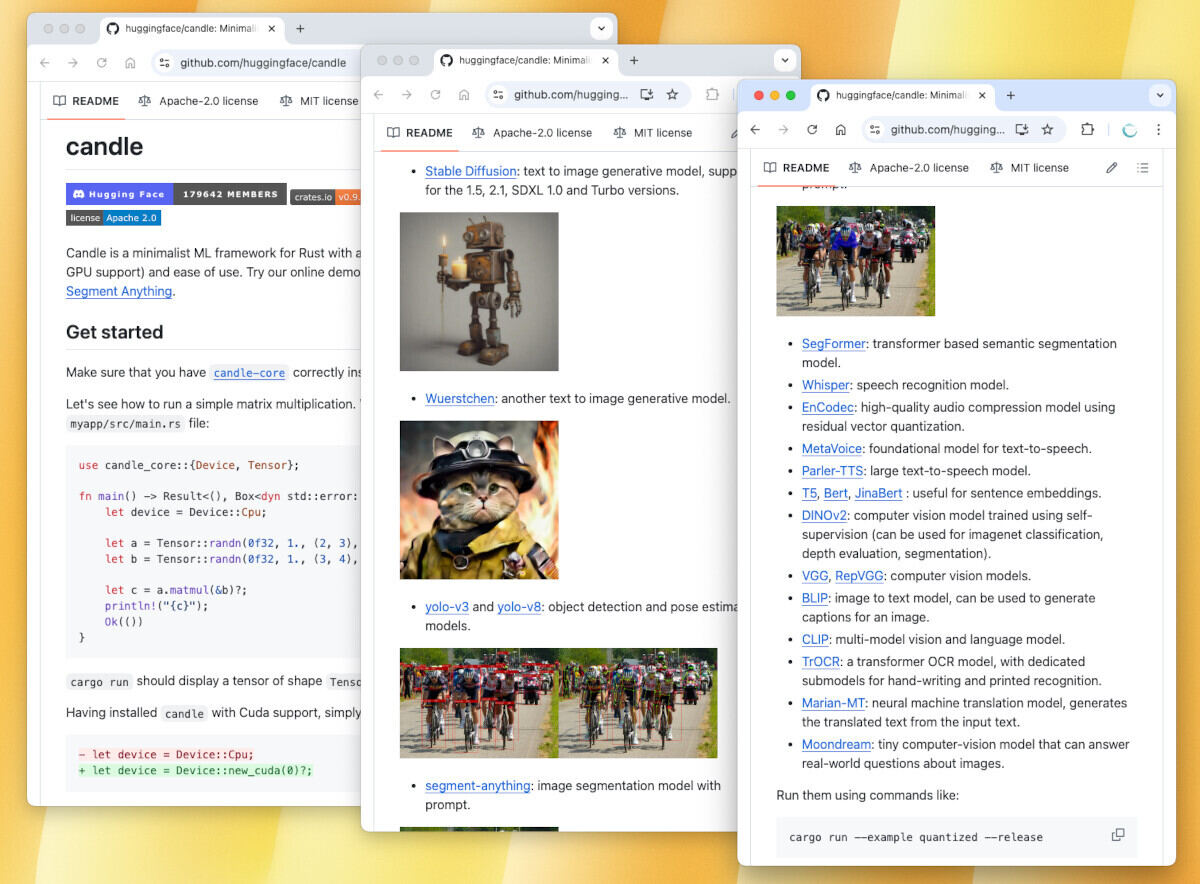Viewport: 1200px width, 884px height.
Task: Open the Whisper speech recognition link
Action: point(825,385)
